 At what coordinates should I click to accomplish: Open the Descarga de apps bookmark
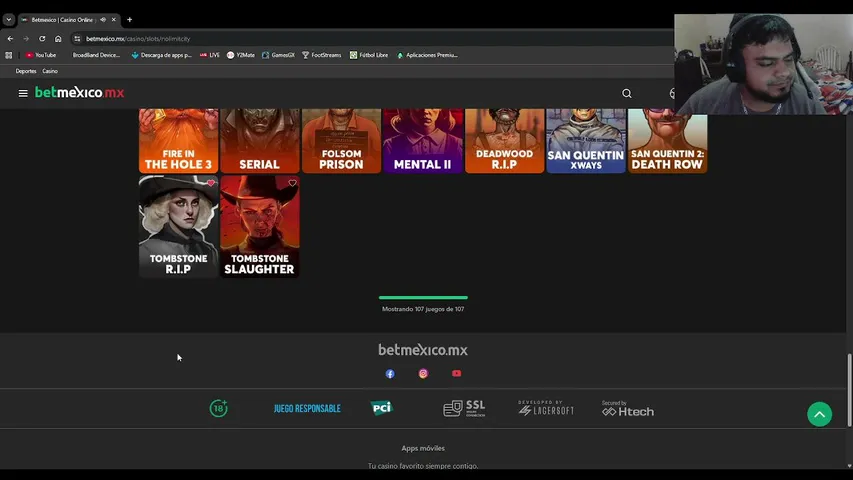[x=162, y=55]
